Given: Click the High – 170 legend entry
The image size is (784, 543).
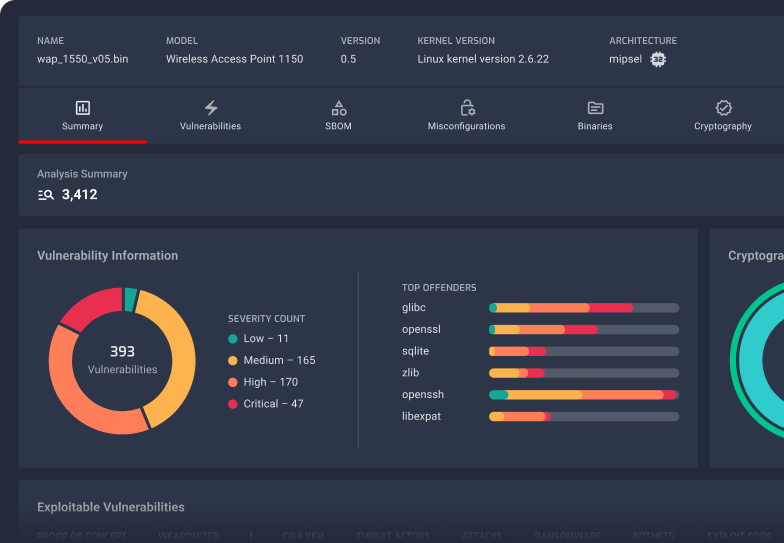Looking at the screenshot, I should point(263,382).
